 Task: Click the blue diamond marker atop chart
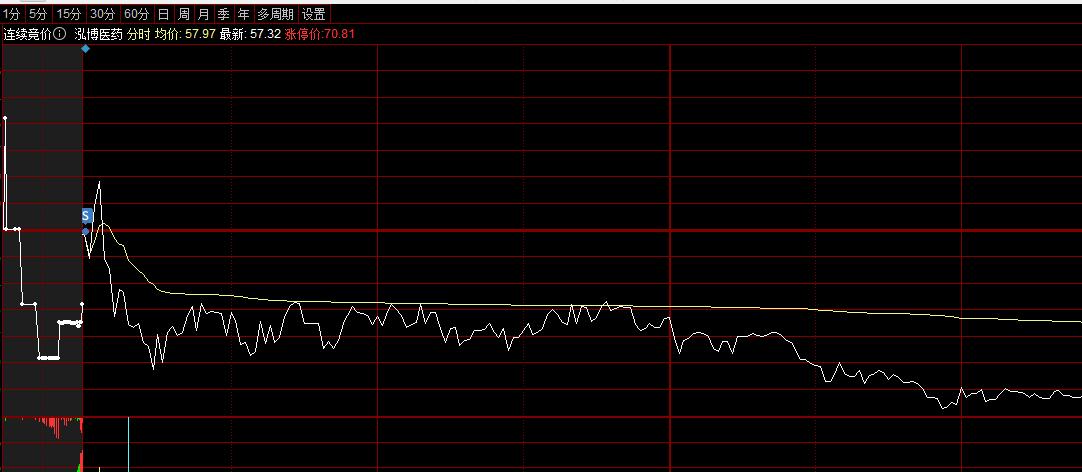pos(86,48)
